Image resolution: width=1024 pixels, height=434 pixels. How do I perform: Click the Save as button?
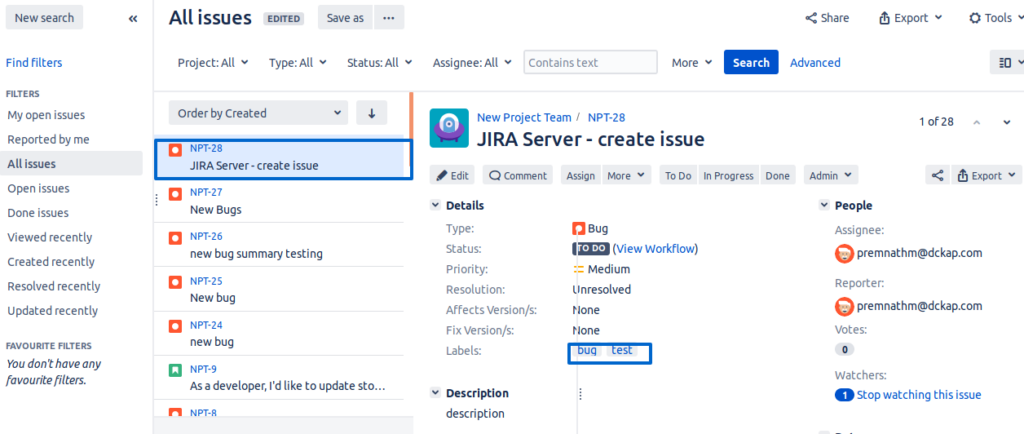click(x=345, y=18)
